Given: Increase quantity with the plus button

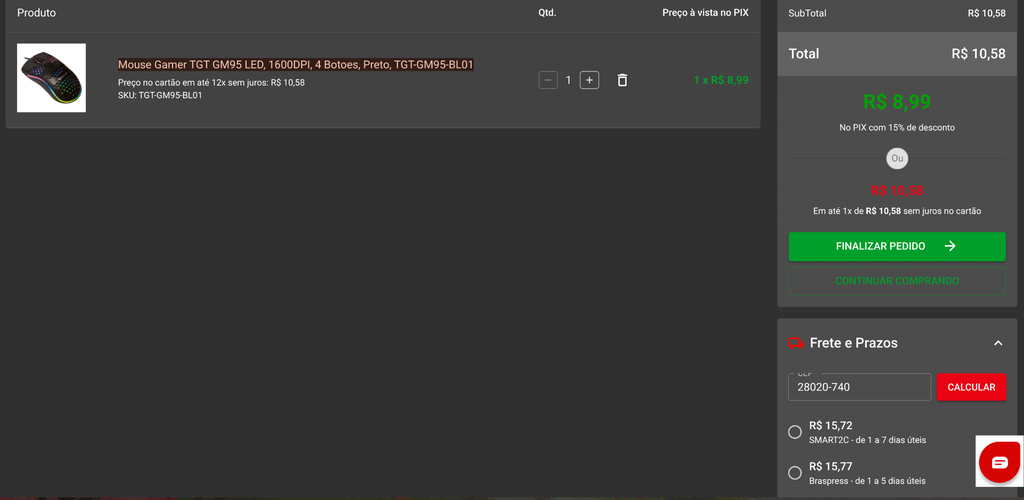Looking at the screenshot, I should [589, 80].
